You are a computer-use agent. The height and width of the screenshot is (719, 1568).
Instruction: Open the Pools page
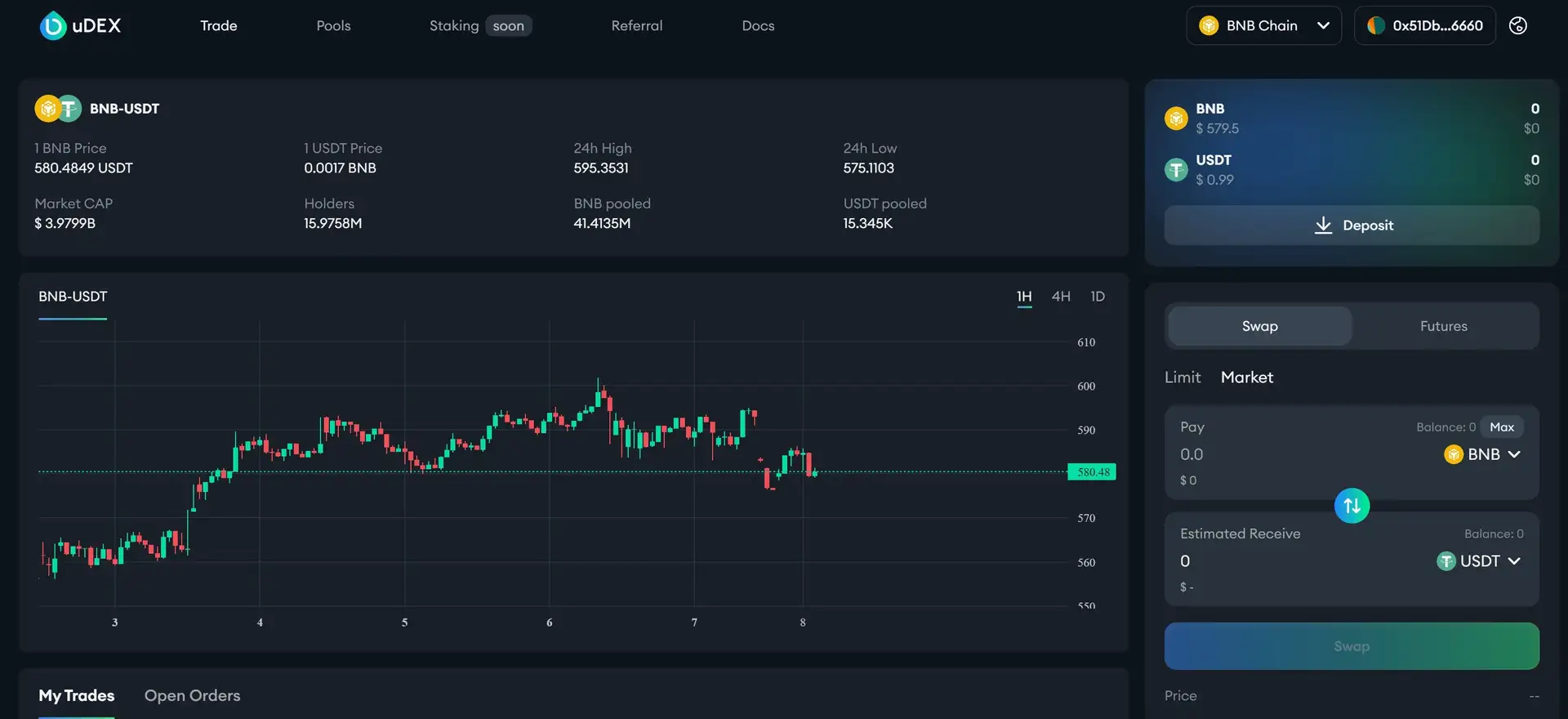click(333, 26)
